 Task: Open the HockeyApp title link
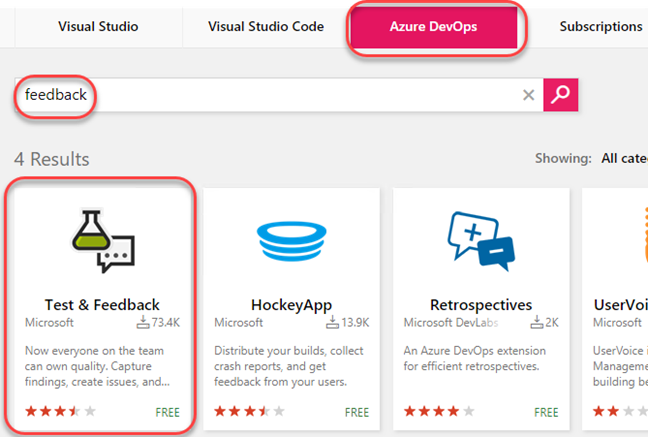point(291,305)
